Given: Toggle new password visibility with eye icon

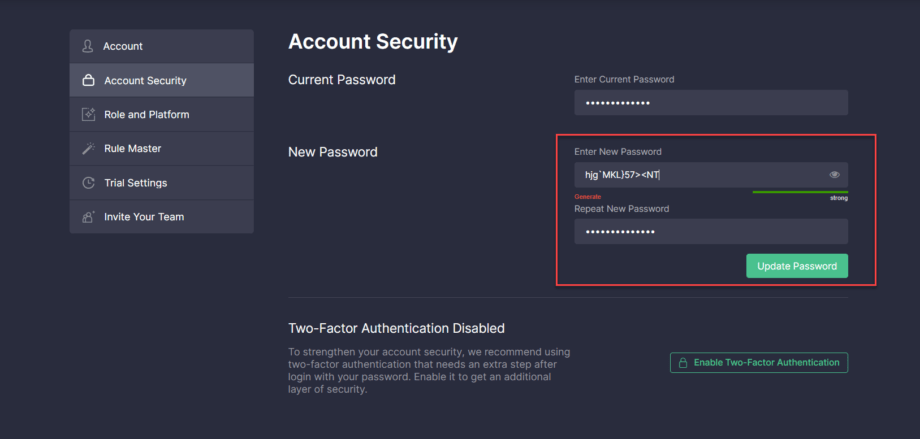Looking at the screenshot, I should click(834, 175).
